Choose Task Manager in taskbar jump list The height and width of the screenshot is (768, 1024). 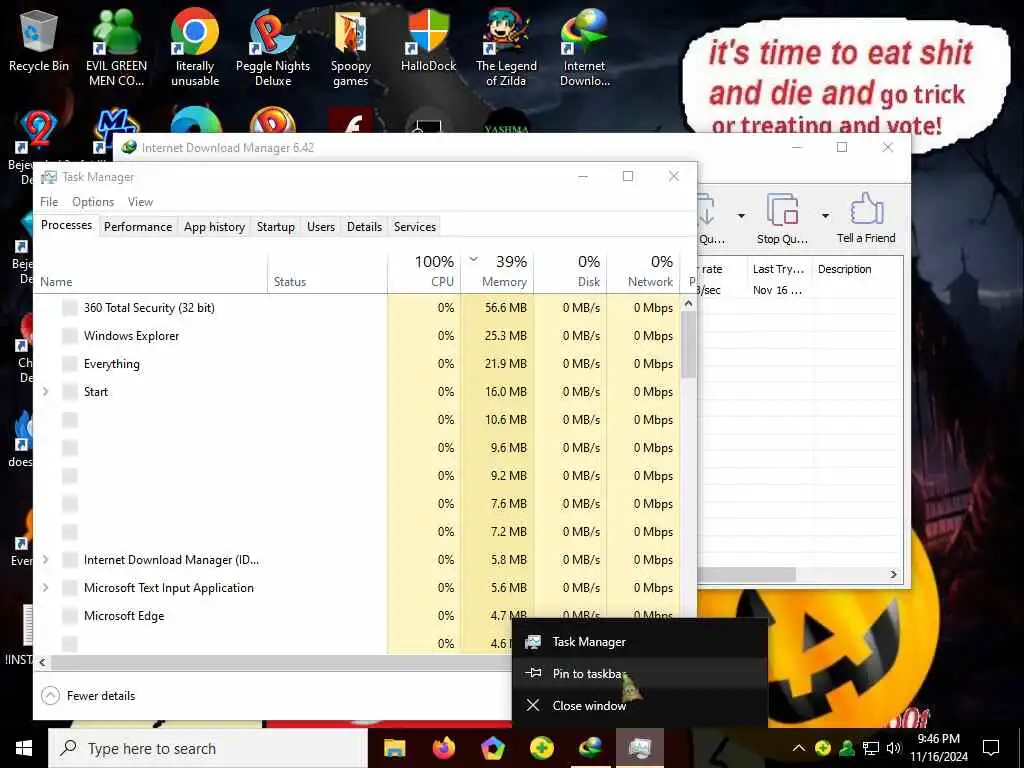(x=640, y=642)
